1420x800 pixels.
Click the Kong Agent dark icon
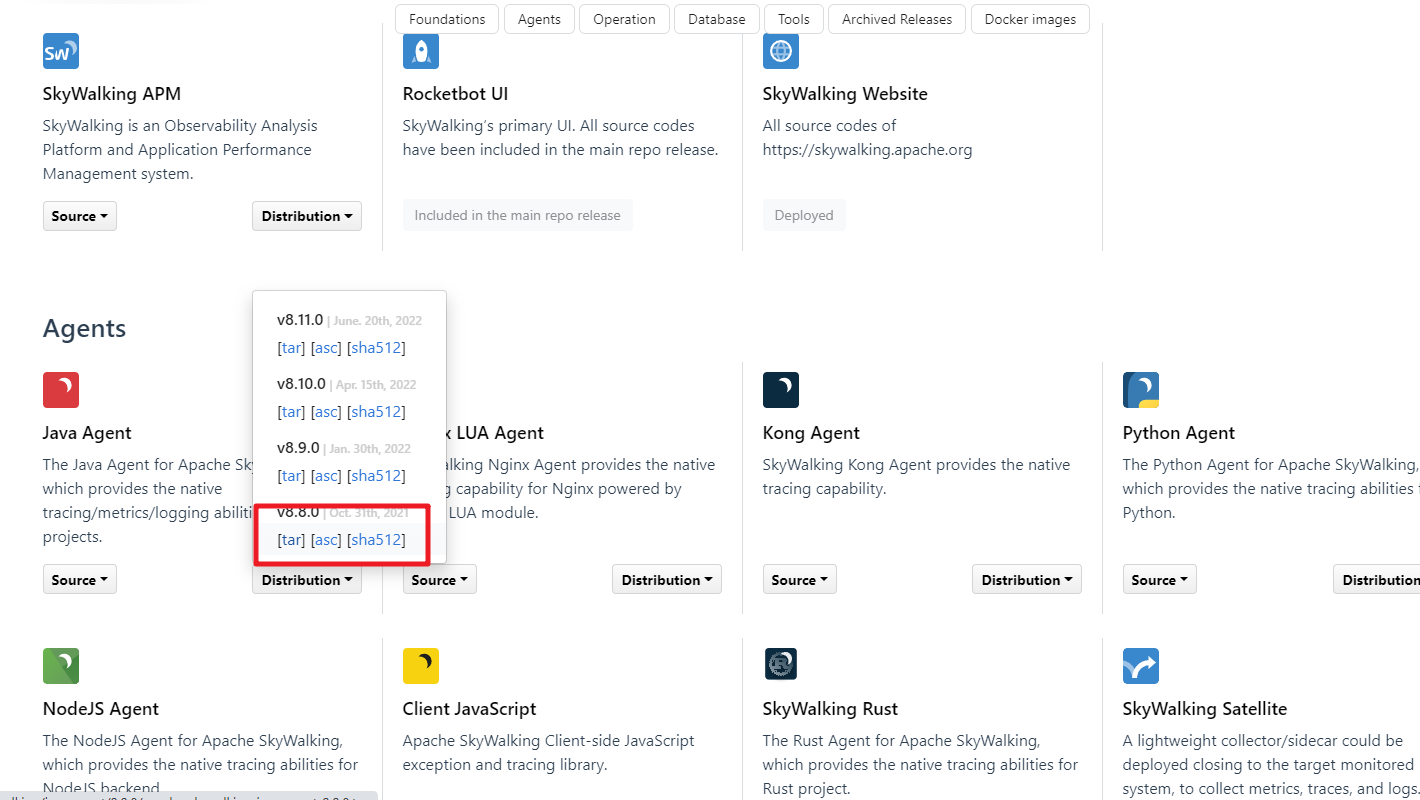click(781, 390)
